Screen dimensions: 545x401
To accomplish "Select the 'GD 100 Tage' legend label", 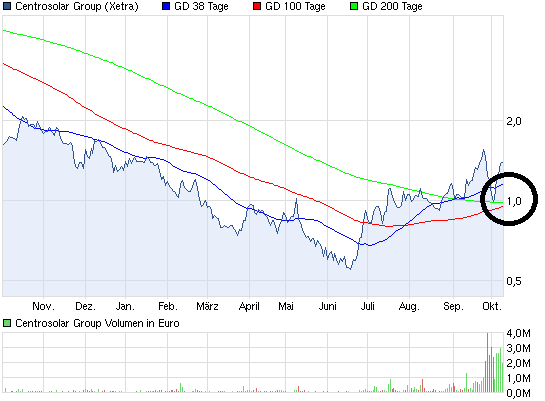I will [x=295, y=6].
